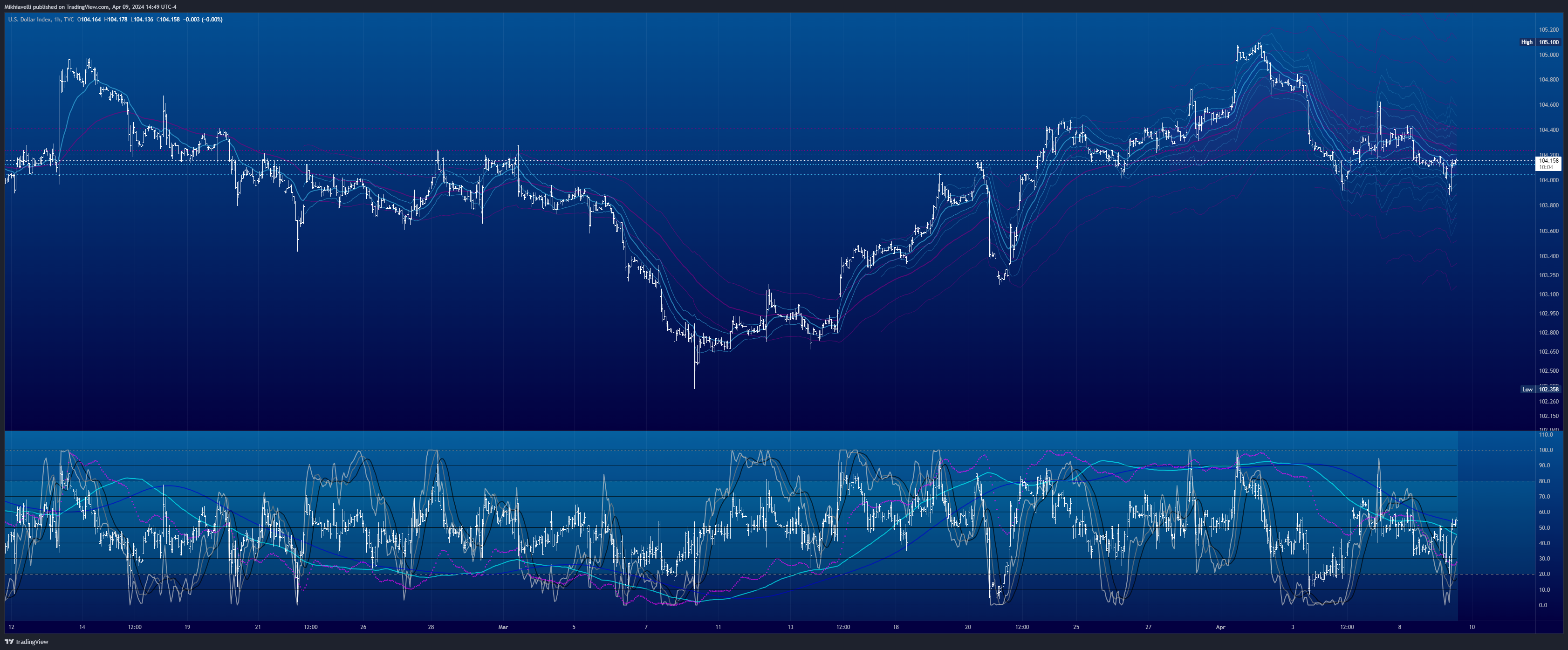Image resolution: width=1568 pixels, height=650 pixels.
Task: Click the current price label with 10:04 countdown
Action: click(1548, 164)
